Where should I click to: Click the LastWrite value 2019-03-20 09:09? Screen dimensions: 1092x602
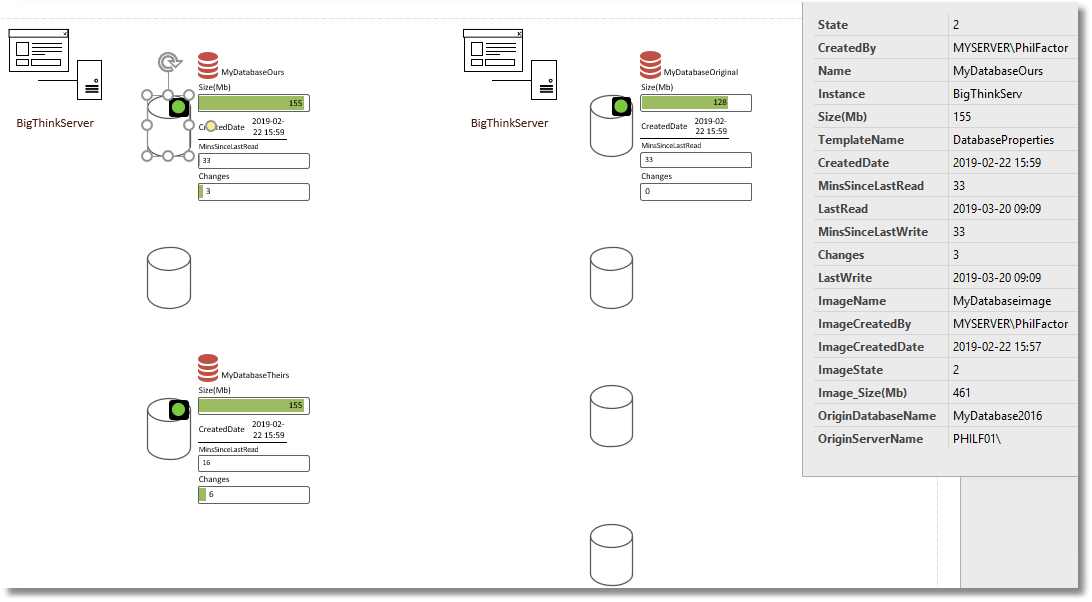tap(997, 277)
